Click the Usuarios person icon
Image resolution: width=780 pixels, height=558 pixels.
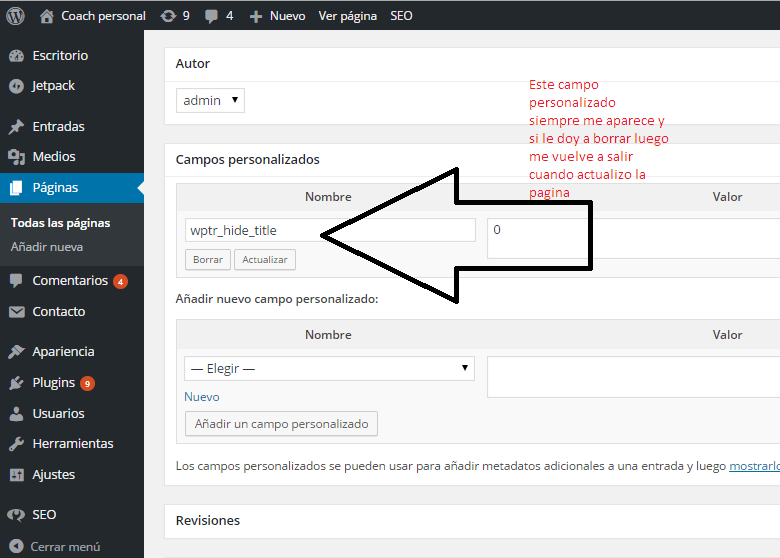click(x=16, y=414)
